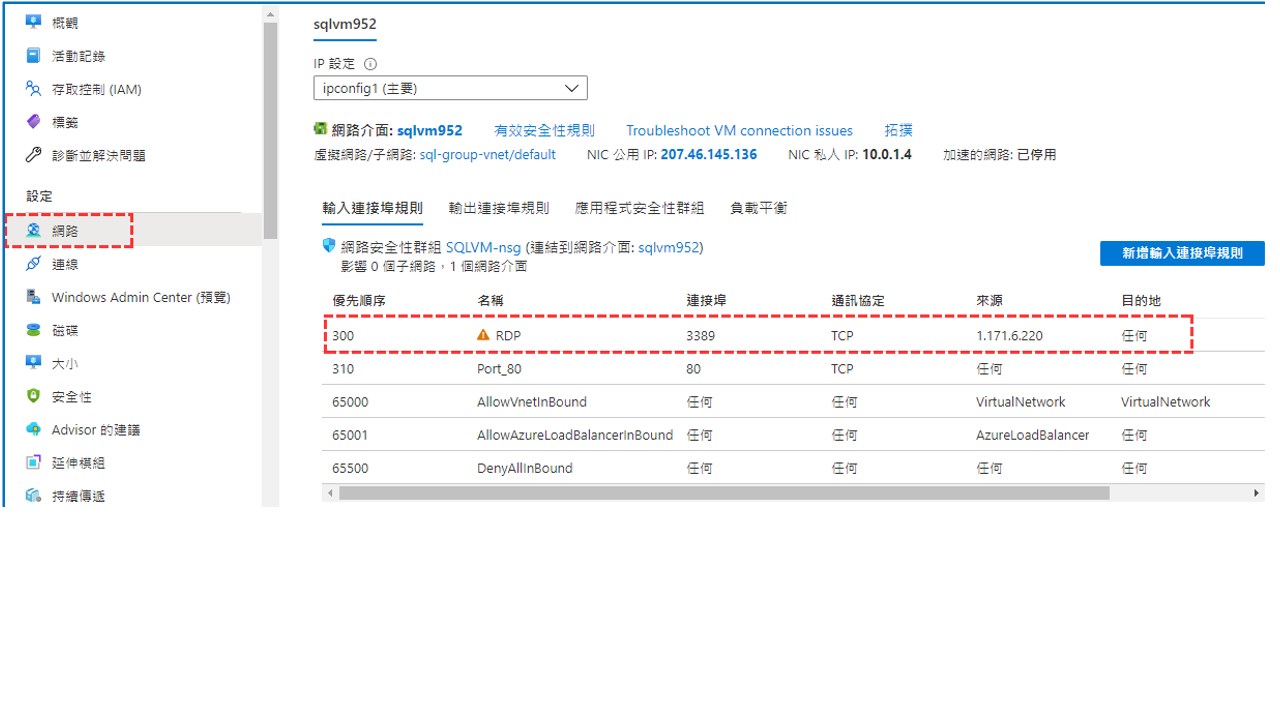Viewport: 1280px width, 720px height.
Task: Click the 標籤 tag icon
Action: [x=34, y=122]
